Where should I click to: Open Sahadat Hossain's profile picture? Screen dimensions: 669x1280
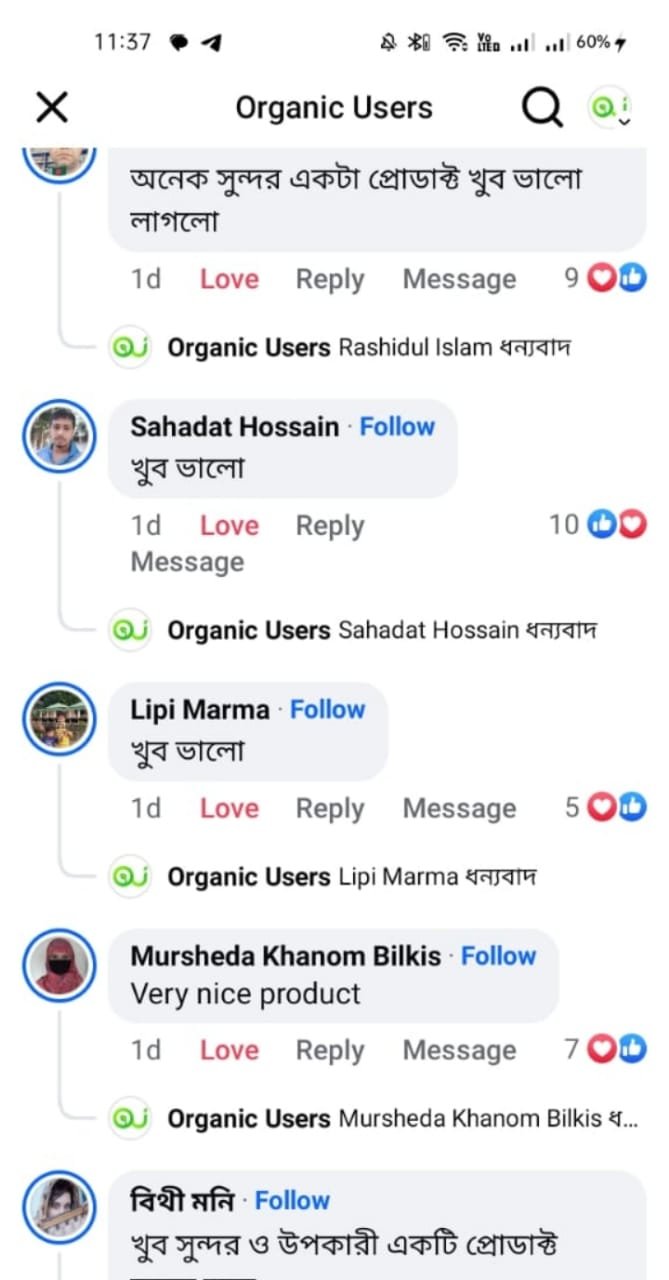pos(59,436)
